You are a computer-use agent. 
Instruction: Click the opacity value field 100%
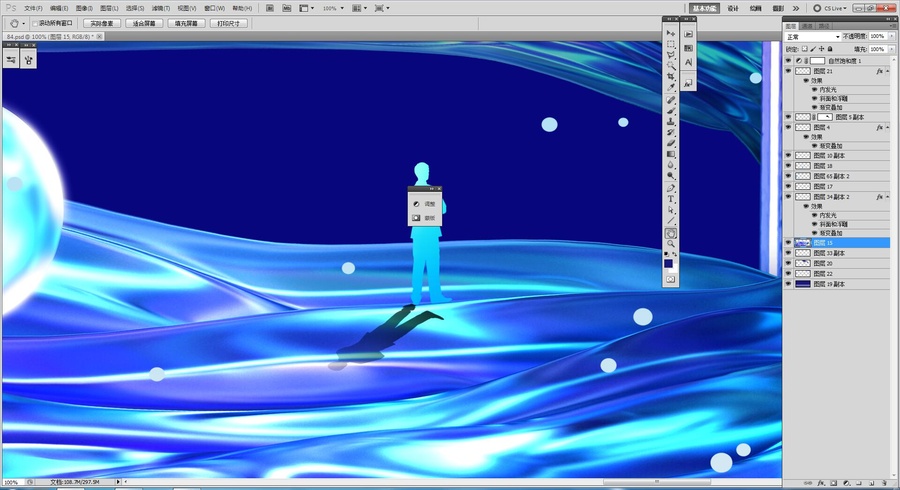877,36
